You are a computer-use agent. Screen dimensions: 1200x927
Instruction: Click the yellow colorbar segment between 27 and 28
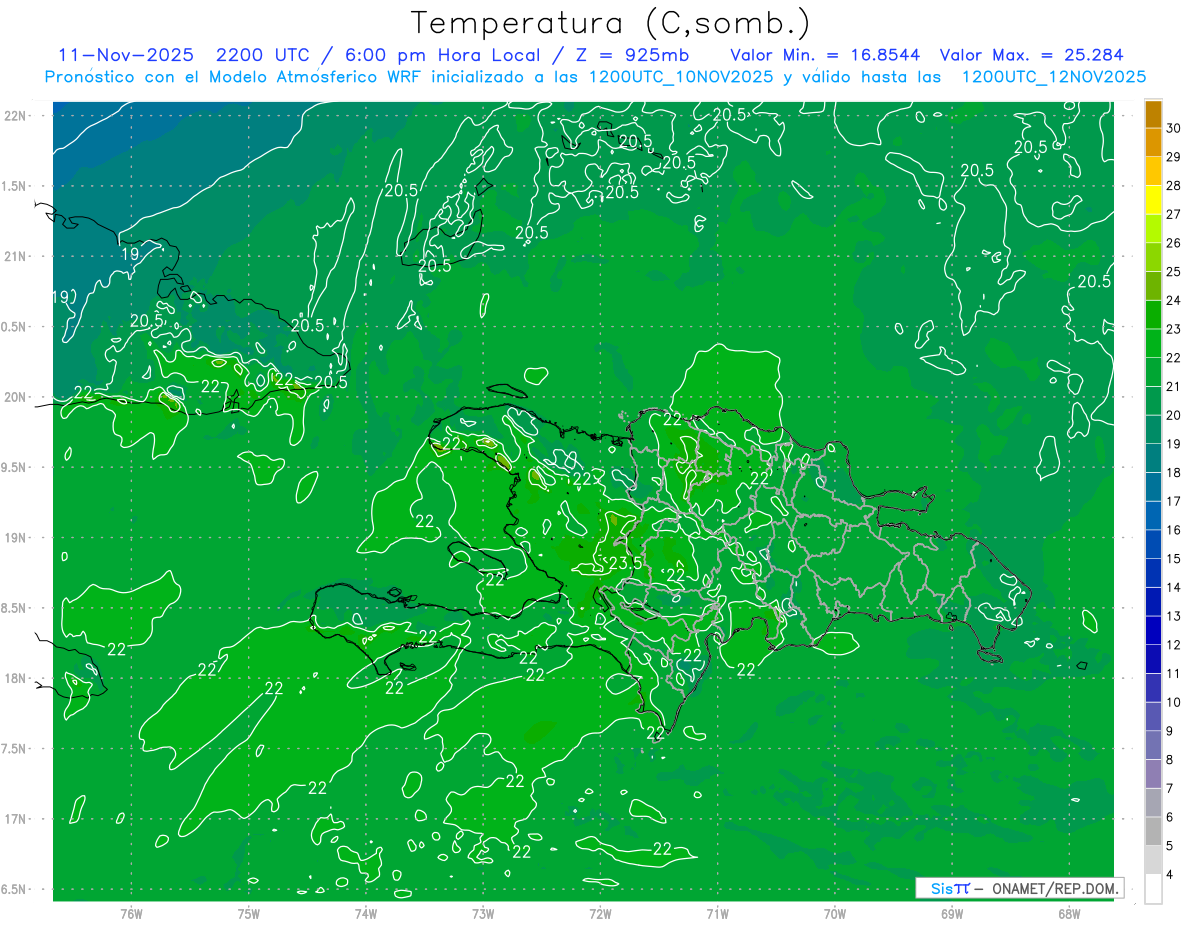tap(1153, 200)
